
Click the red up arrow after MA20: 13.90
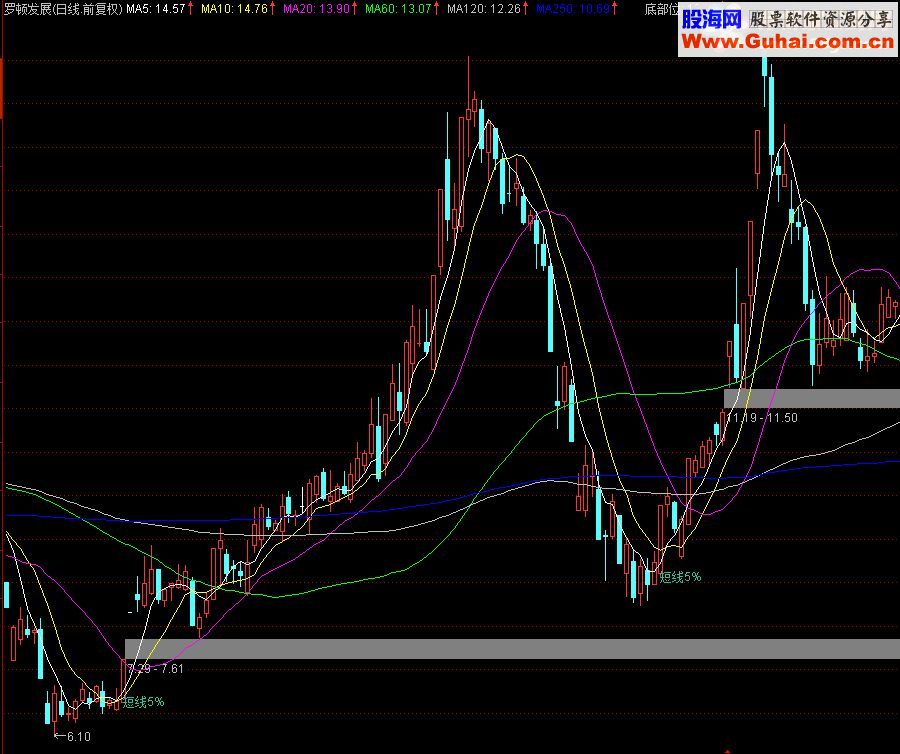[x=354, y=9]
